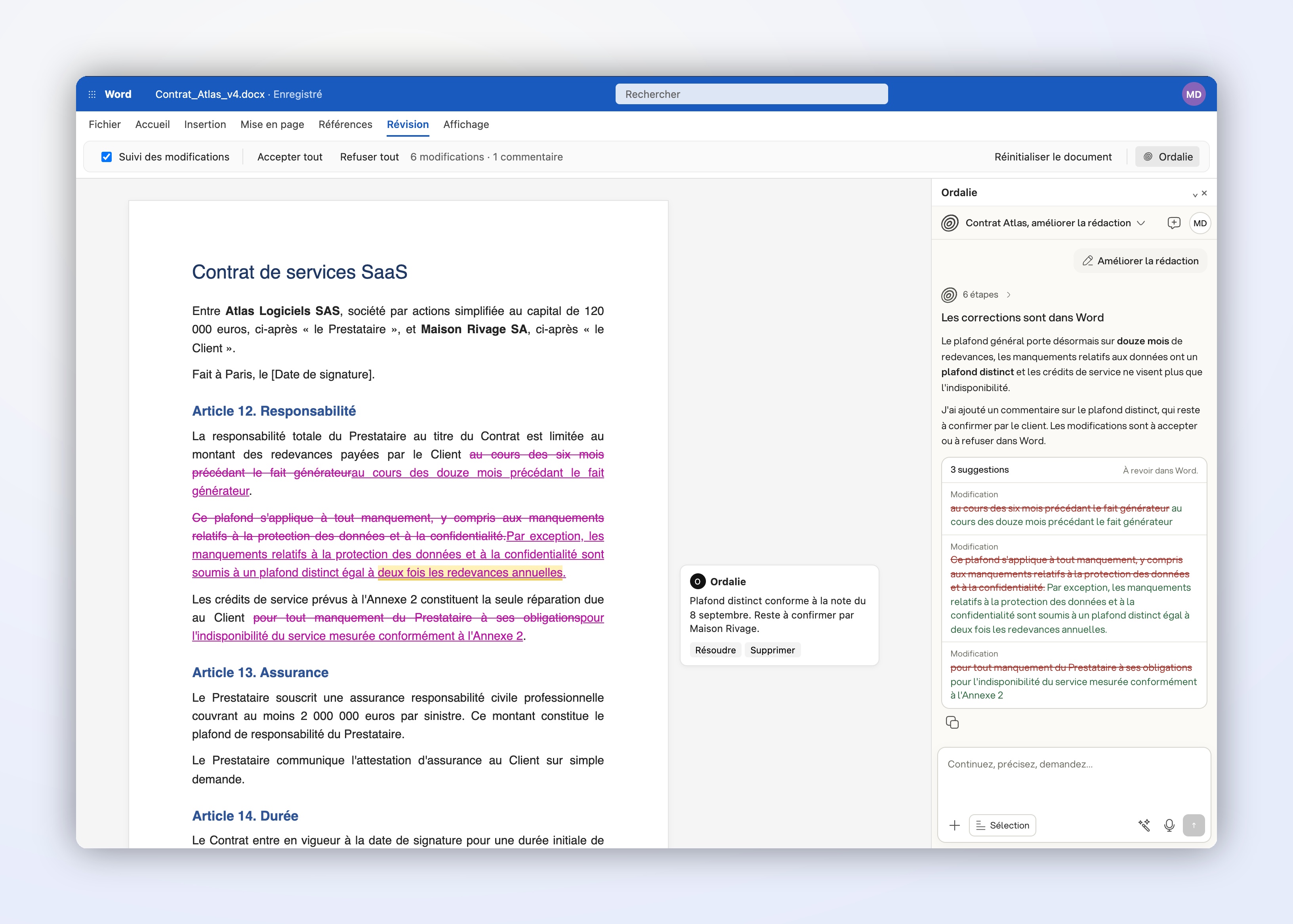Viewport: 1293px width, 924px height.
Task: Switch to the Accueil tab
Action: coord(153,124)
